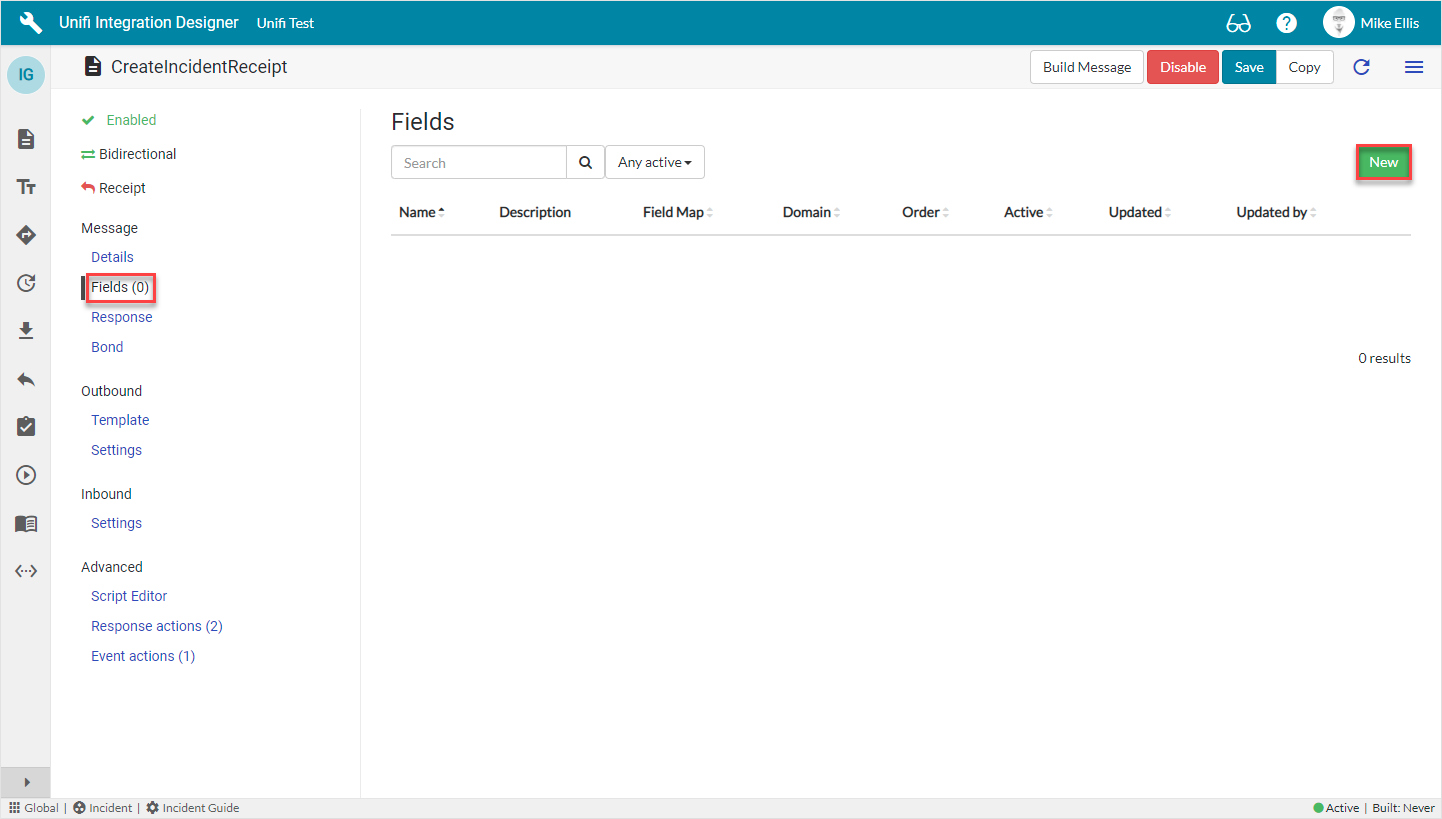Open the wrench tool icon in the header
Viewport: 1442px width, 819px height.
point(29,21)
